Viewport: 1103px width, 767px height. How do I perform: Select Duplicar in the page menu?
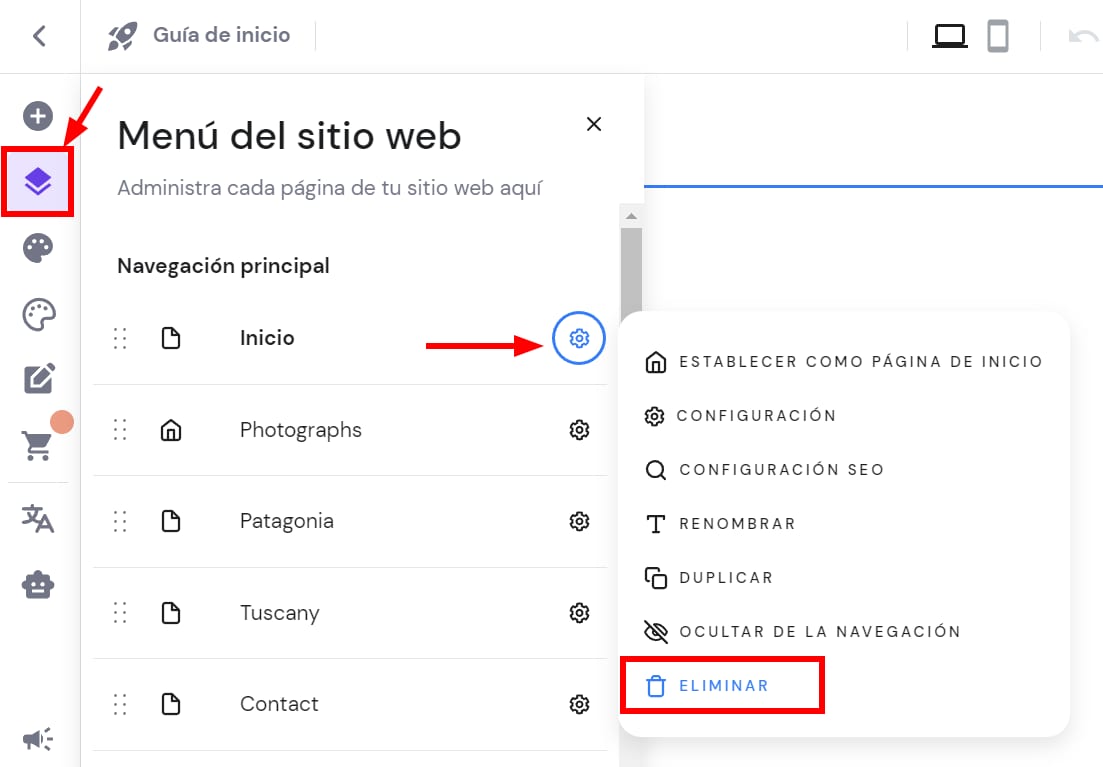(x=725, y=578)
